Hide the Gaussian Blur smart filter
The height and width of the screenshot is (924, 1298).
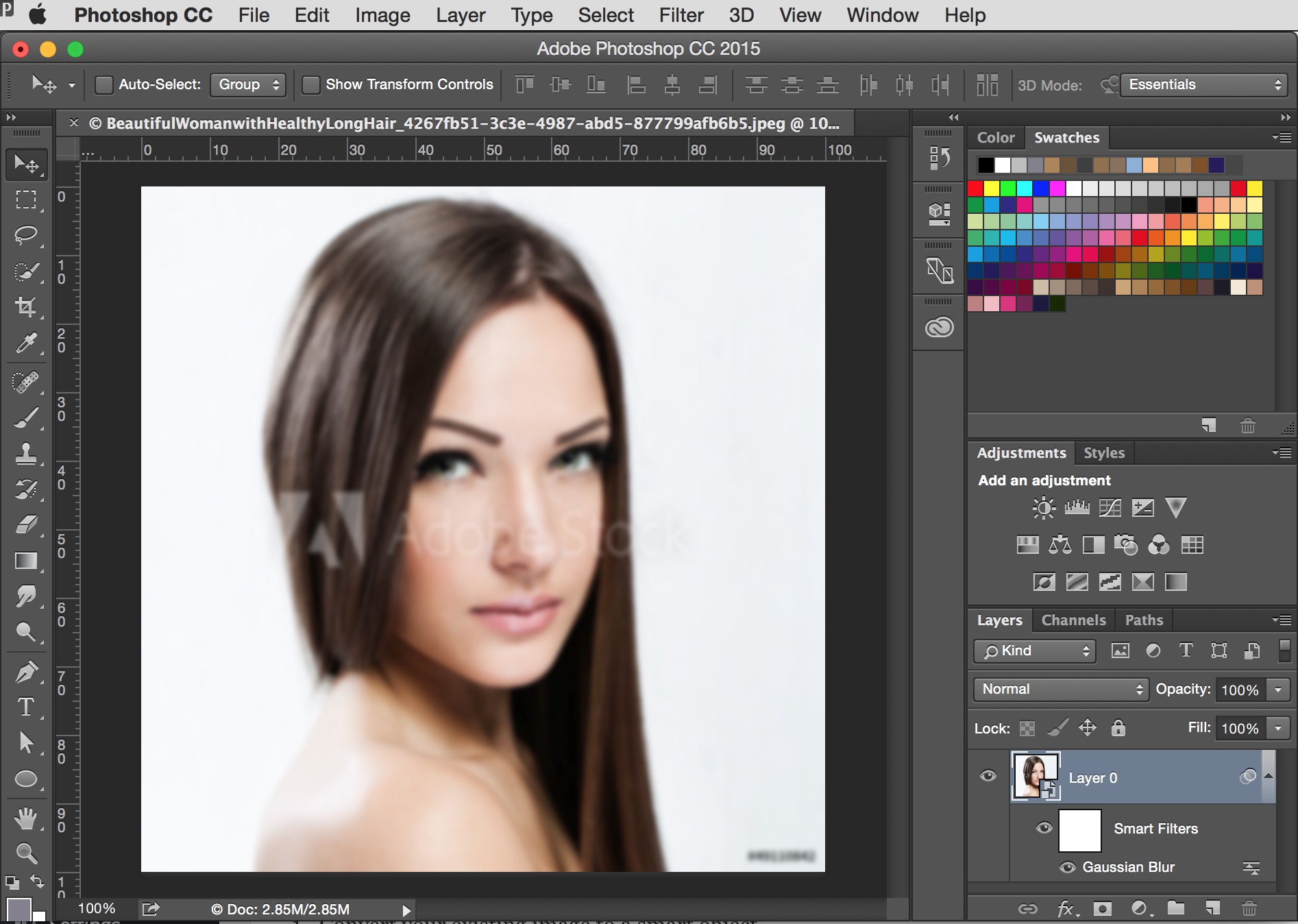[1066, 868]
